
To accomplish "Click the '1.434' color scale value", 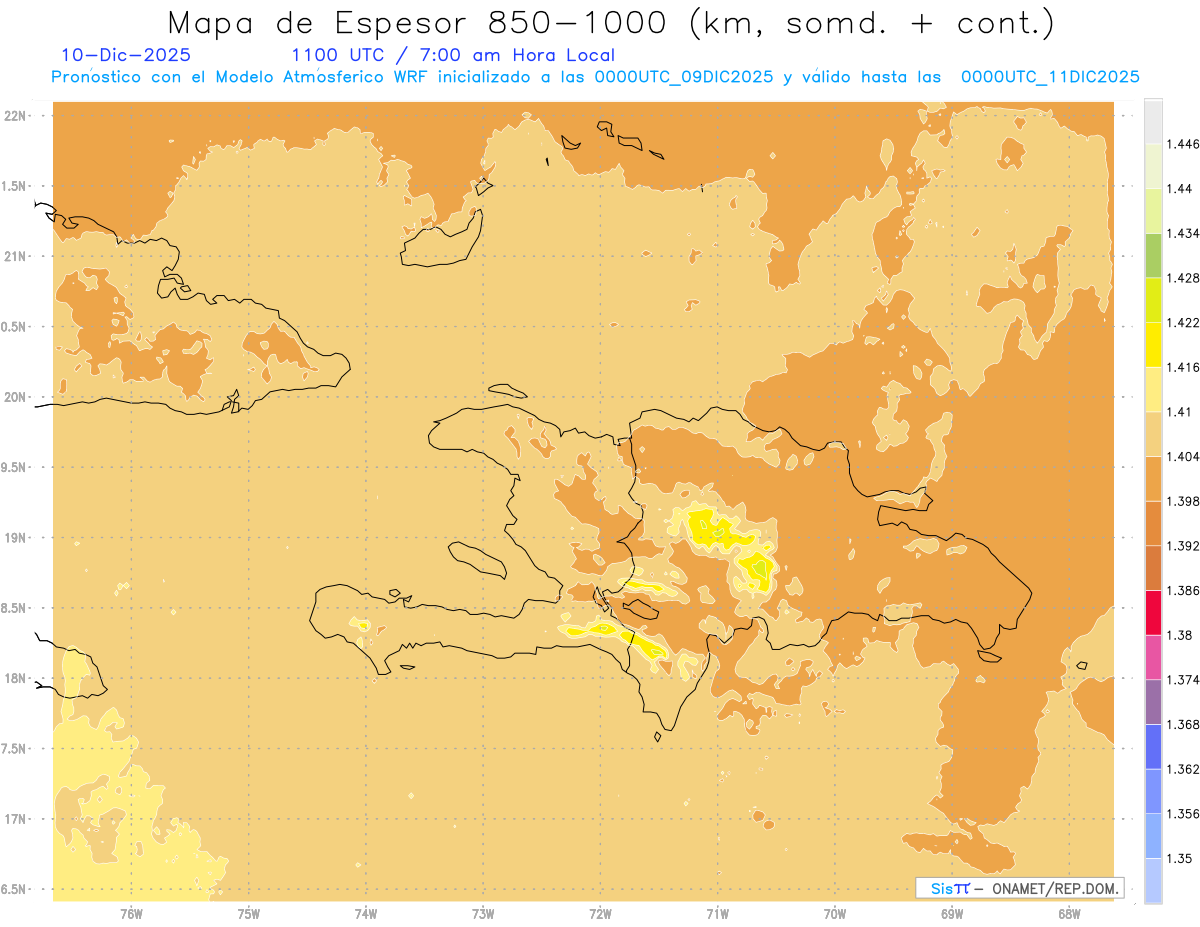I will pyautogui.click(x=1184, y=233).
